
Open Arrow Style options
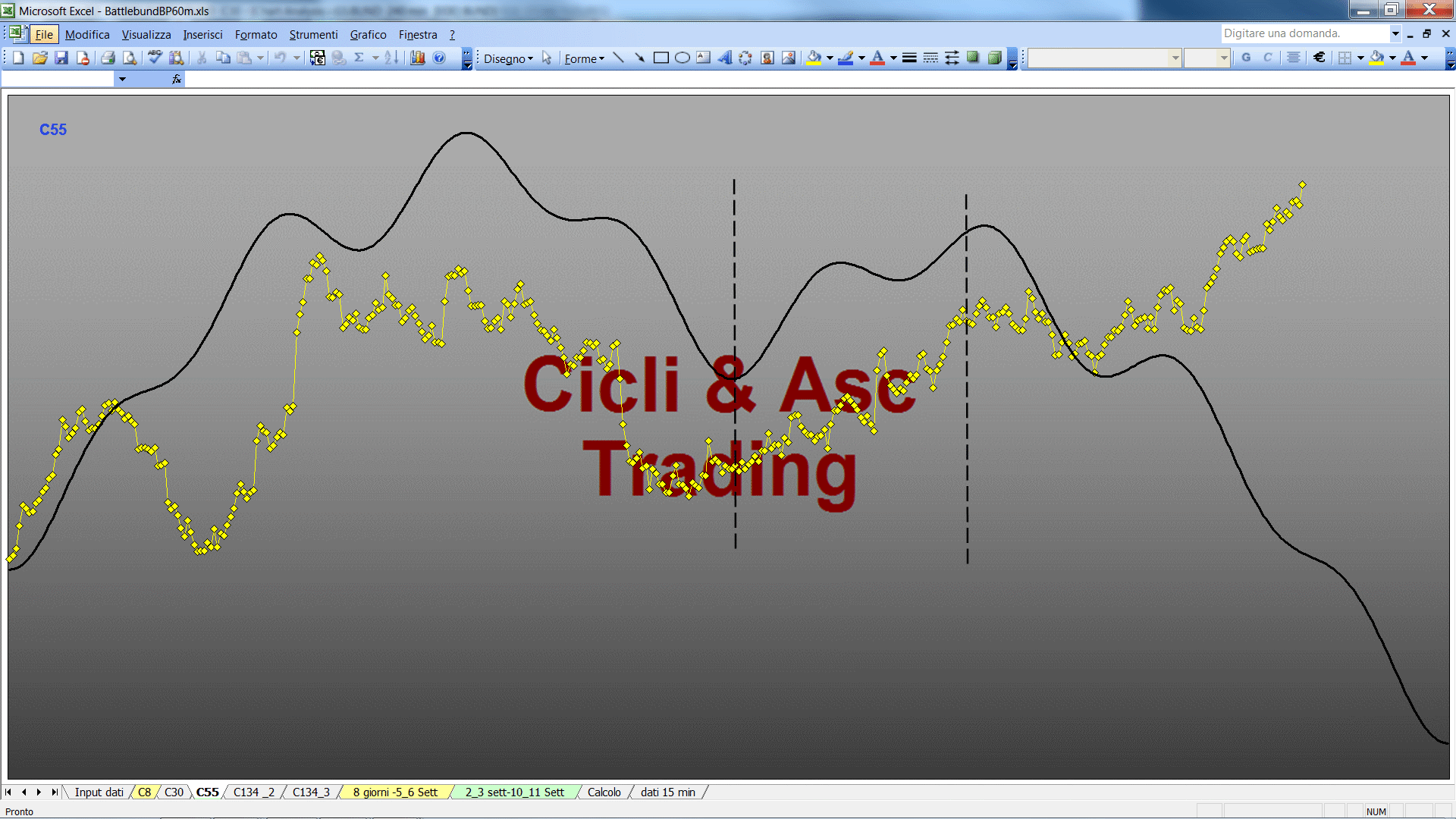click(952, 58)
